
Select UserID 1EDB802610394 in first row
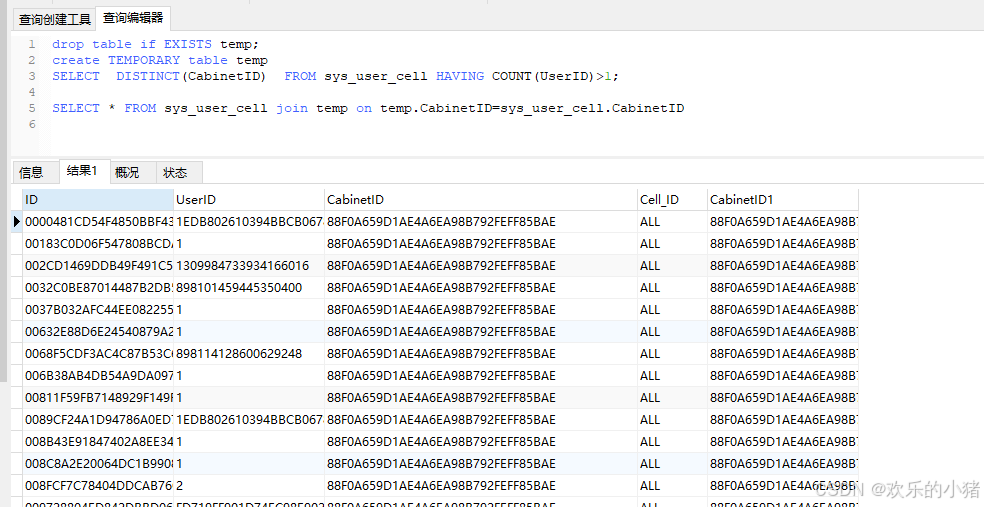249,221
